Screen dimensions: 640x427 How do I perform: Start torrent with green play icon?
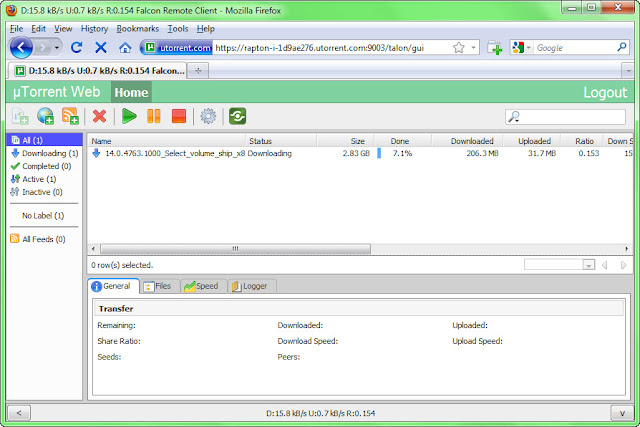pyautogui.click(x=129, y=116)
